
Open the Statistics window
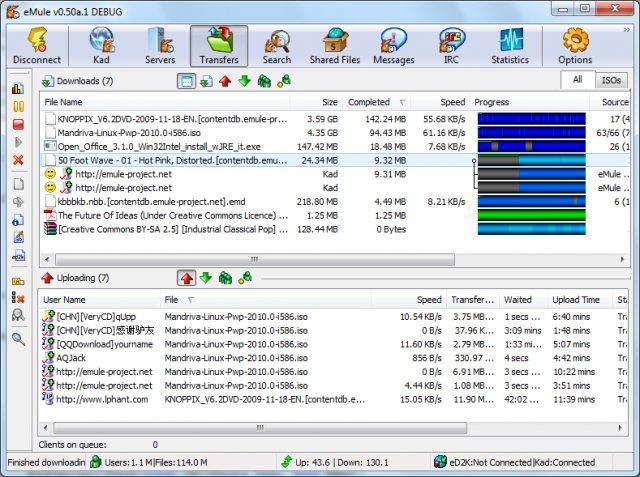(x=510, y=46)
